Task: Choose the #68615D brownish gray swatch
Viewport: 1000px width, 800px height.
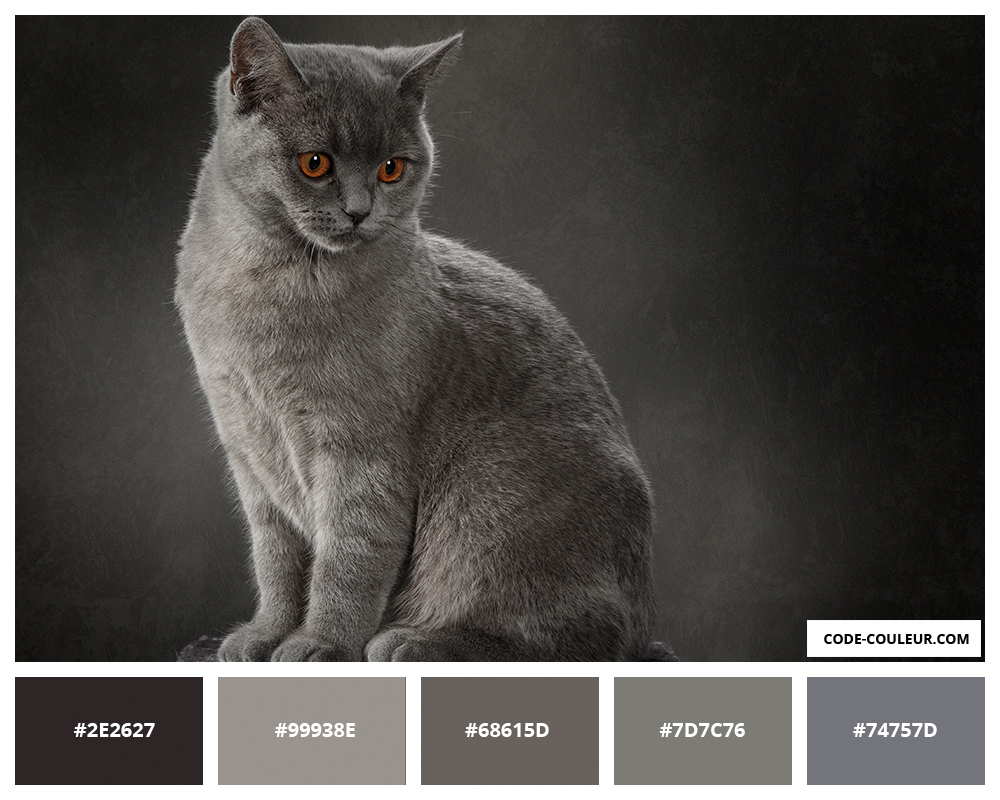Action: point(510,730)
